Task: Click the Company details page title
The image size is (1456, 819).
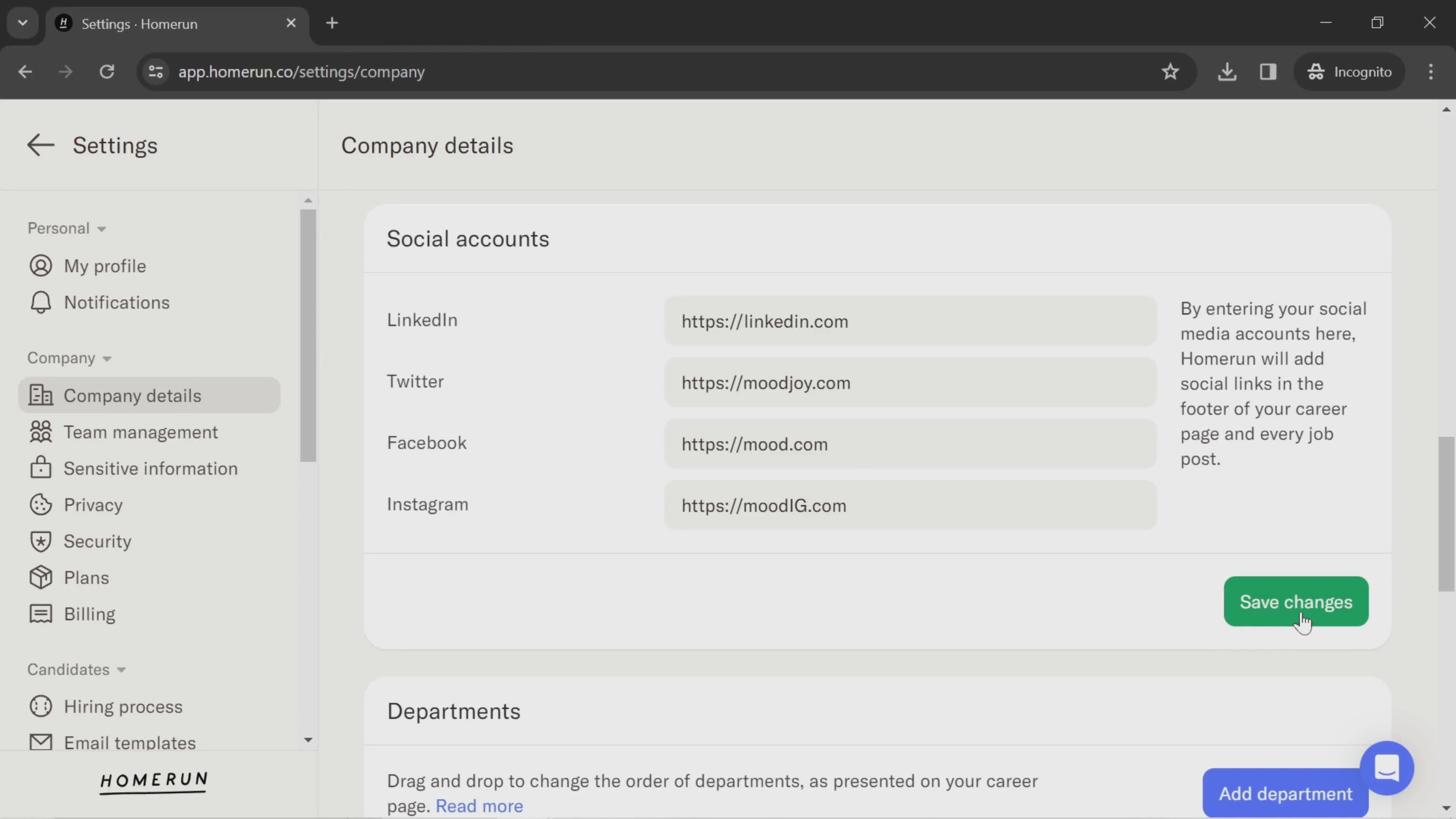Action: click(427, 145)
